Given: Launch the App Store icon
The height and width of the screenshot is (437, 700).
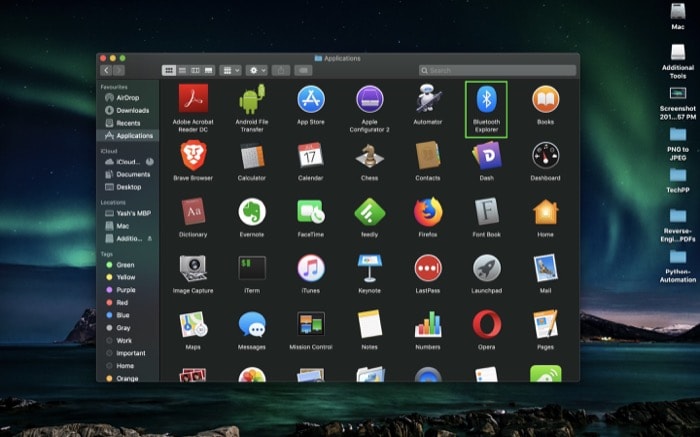Looking at the screenshot, I should point(311,99).
